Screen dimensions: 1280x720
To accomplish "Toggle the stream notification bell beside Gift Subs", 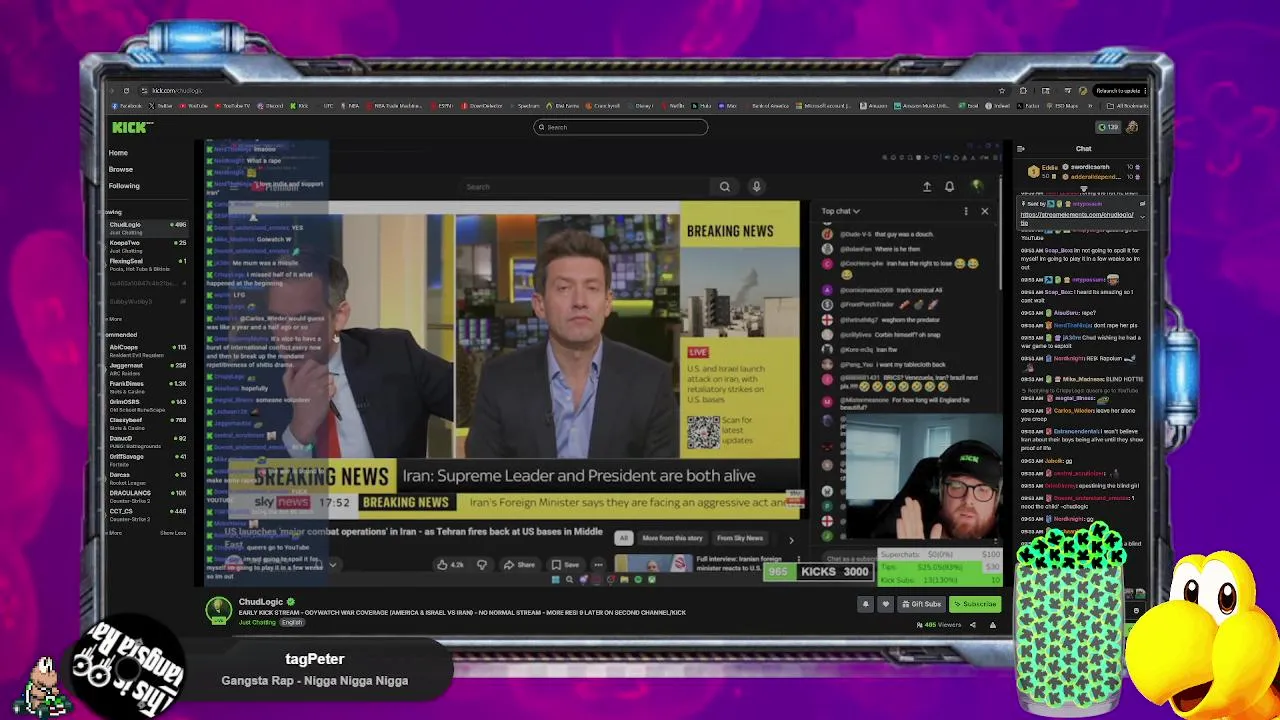I will point(866,604).
